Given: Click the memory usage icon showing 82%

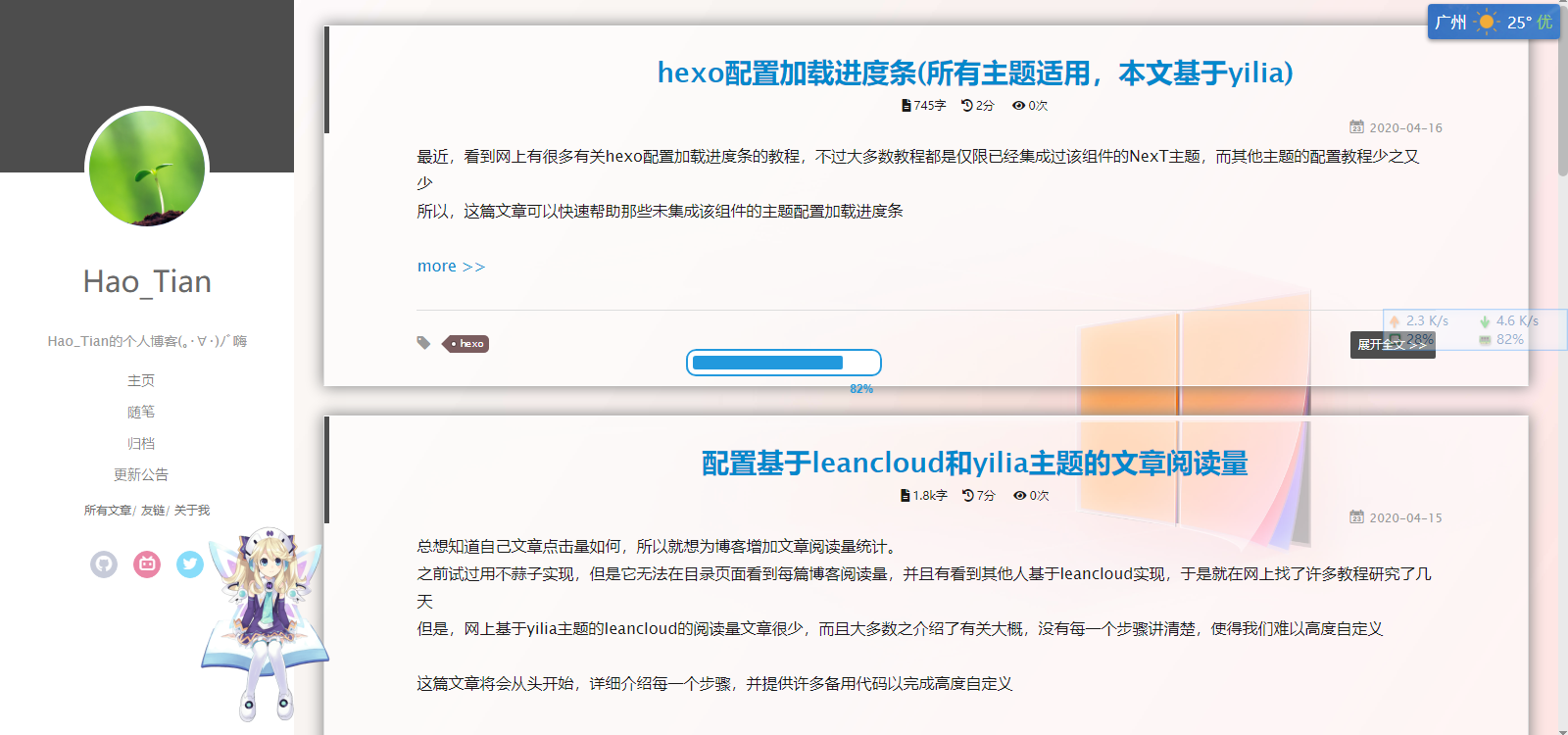Looking at the screenshot, I should 1485,340.
